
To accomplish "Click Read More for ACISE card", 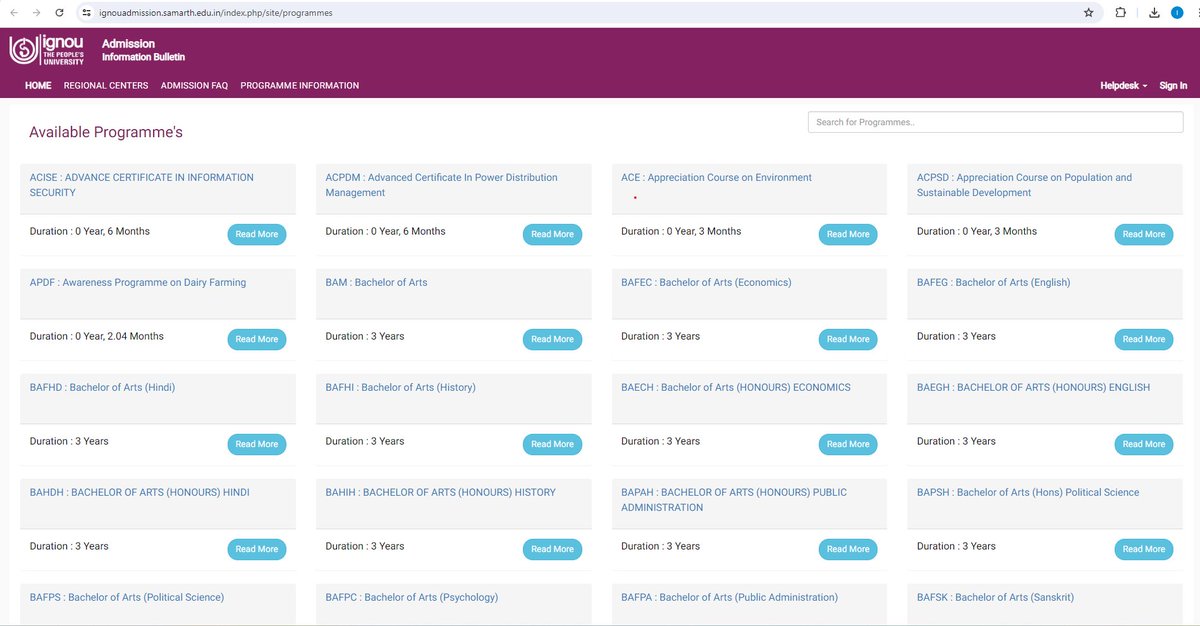I will [257, 234].
